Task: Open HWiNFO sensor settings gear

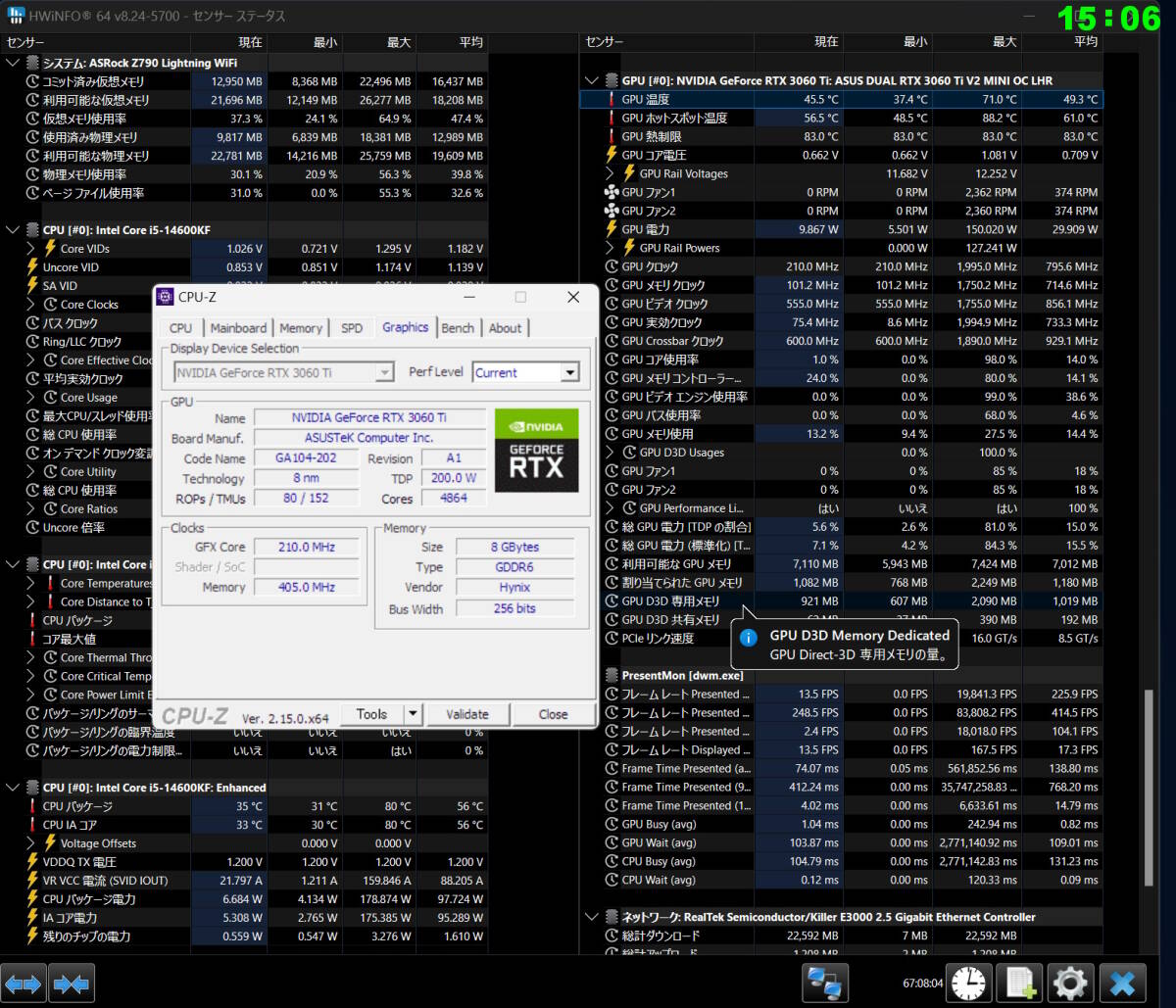Action: coord(1070,983)
